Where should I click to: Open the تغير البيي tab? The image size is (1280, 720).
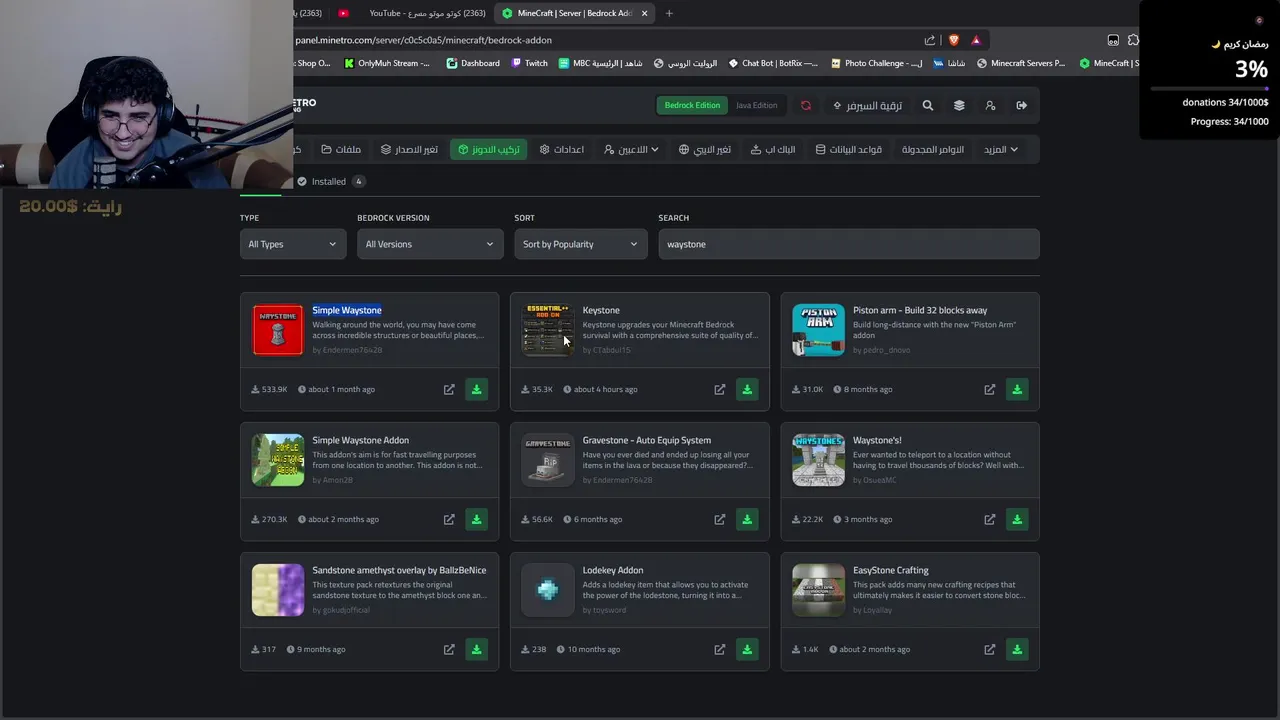click(705, 149)
